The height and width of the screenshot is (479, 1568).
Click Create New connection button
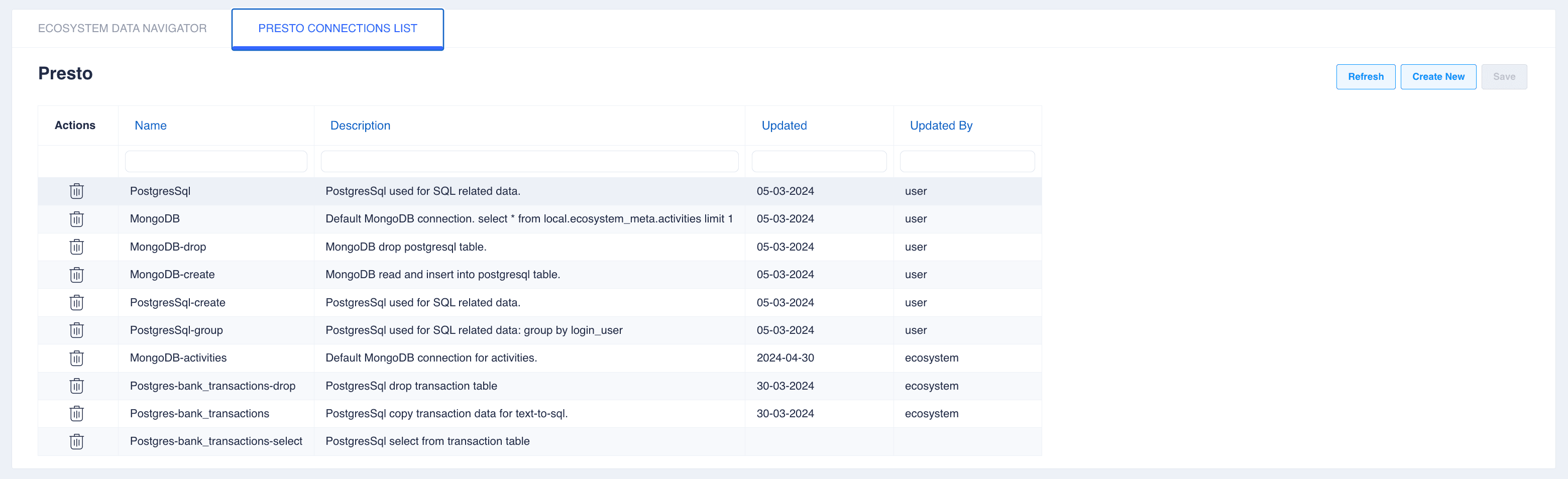1438,77
